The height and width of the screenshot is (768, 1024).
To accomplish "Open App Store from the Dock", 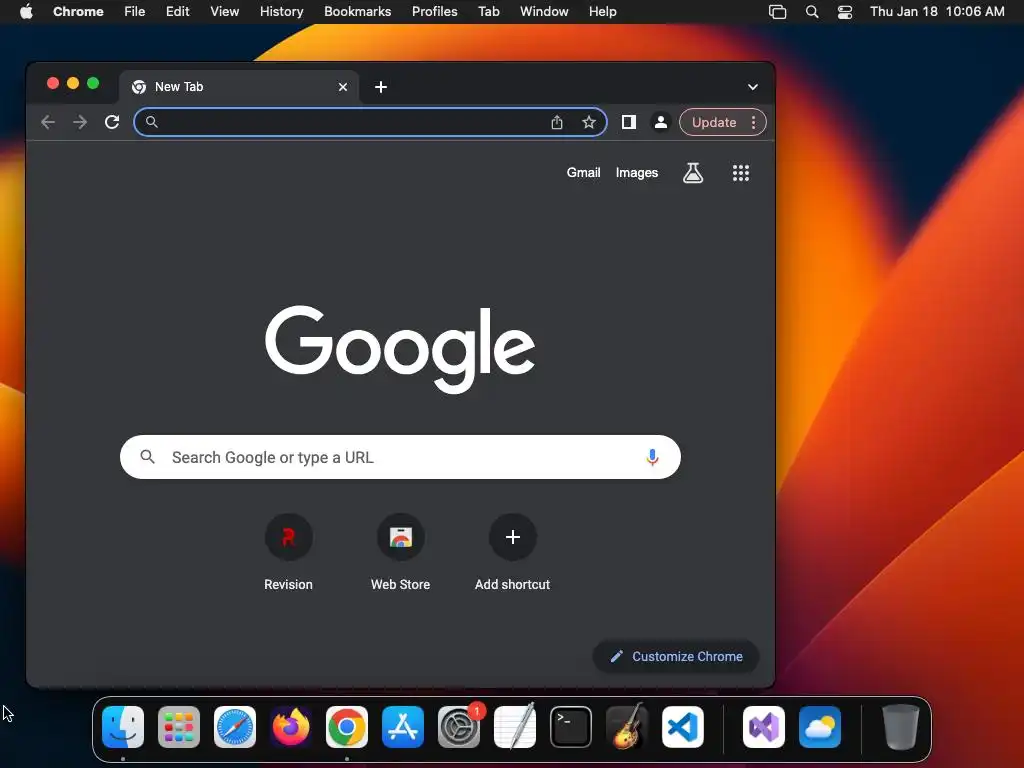I will click(403, 727).
